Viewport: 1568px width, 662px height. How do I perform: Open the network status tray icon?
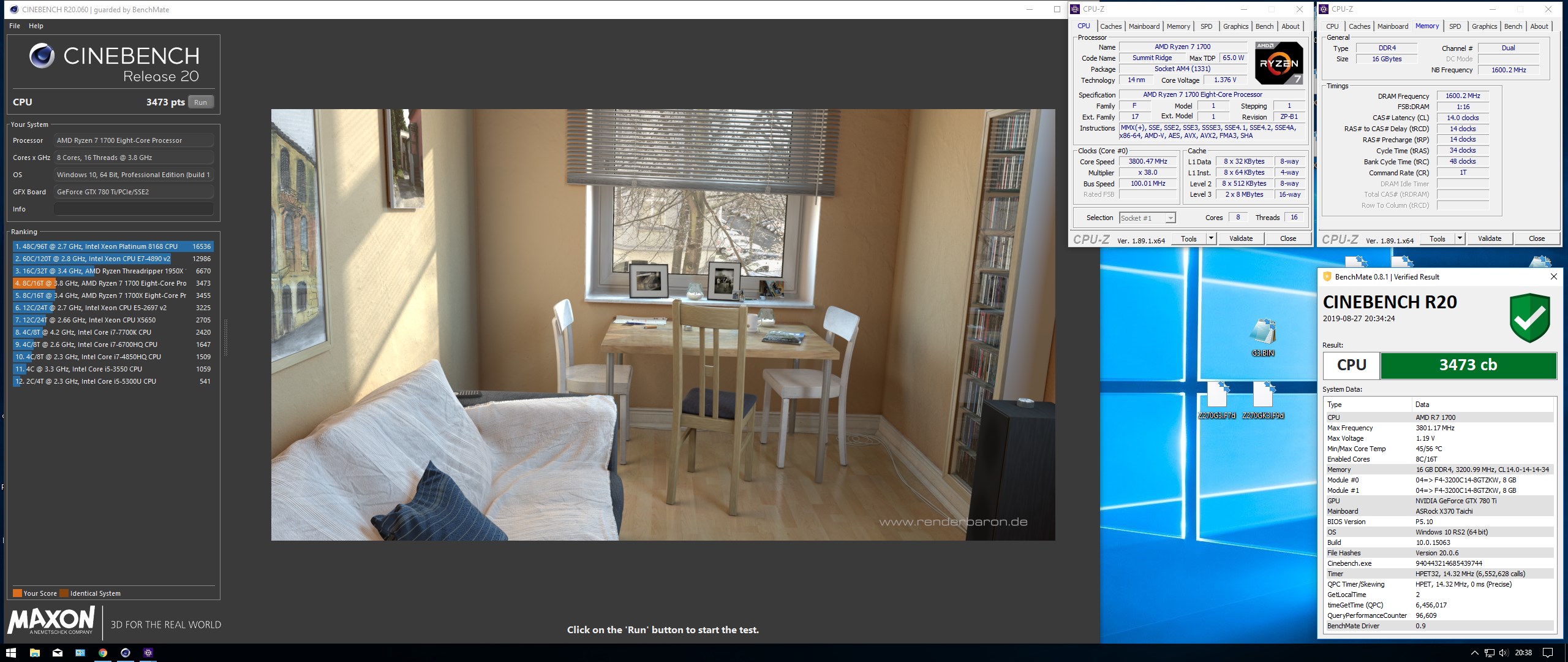click(x=1489, y=653)
